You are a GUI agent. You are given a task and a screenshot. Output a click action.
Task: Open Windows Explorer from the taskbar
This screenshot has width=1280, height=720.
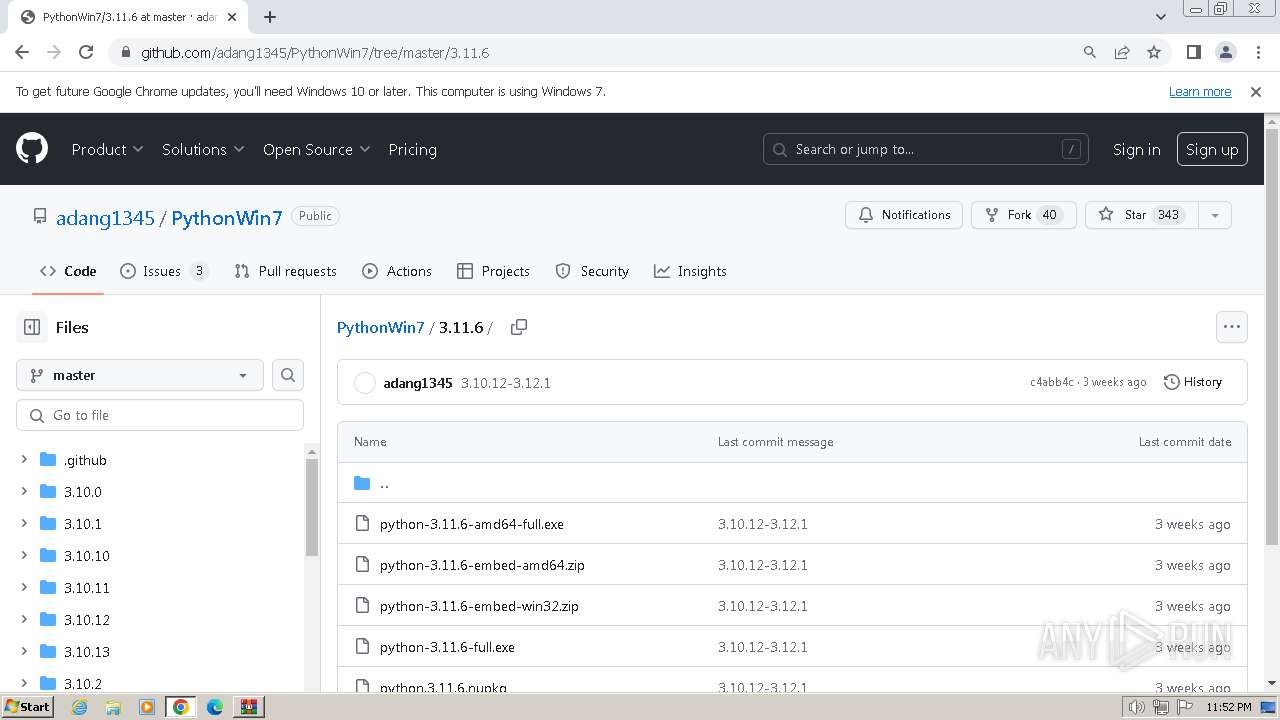coord(113,707)
